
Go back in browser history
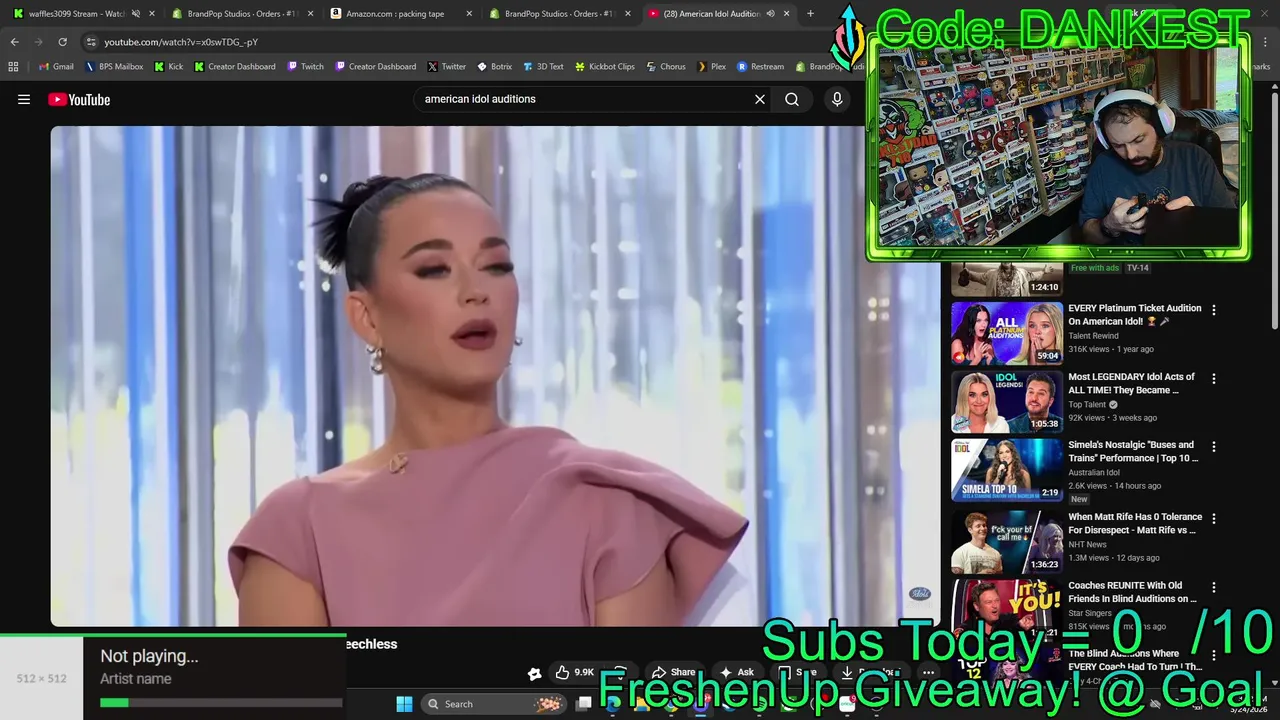click(x=14, y=42)
